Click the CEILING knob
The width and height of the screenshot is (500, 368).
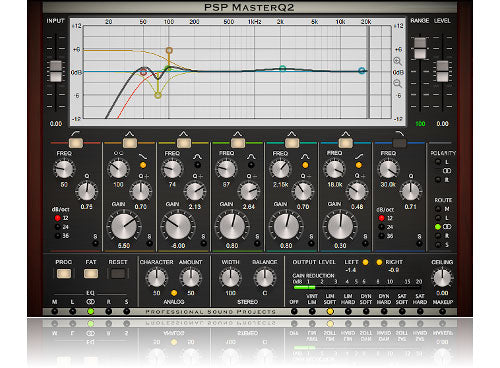(x=442, y=278)
